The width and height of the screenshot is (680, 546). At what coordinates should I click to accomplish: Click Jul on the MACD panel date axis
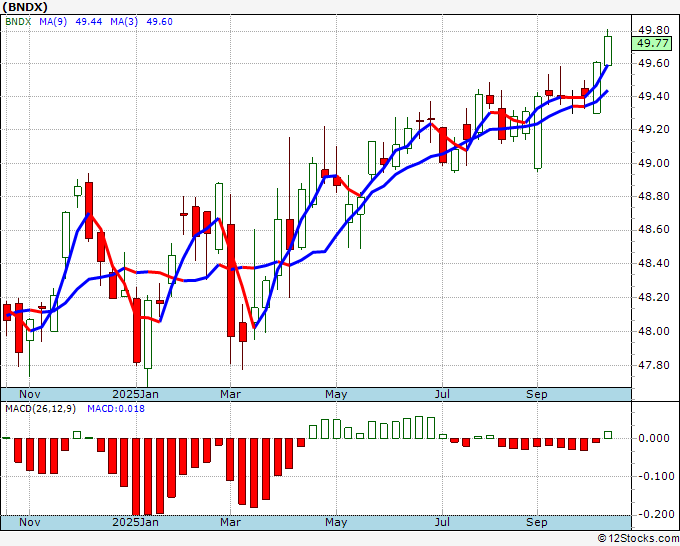click(x=442, y=522)
